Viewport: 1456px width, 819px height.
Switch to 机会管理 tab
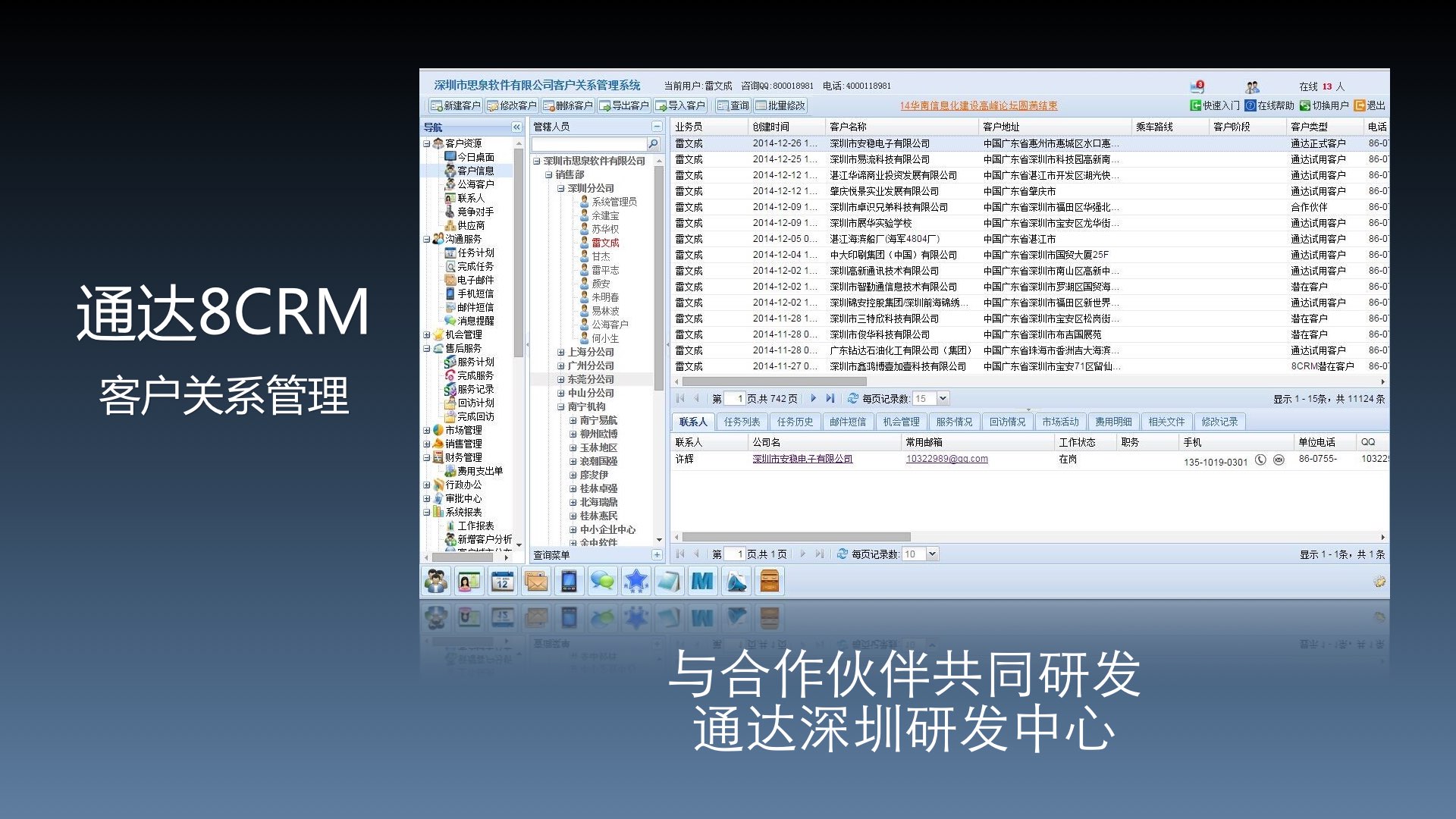[901, 422]
